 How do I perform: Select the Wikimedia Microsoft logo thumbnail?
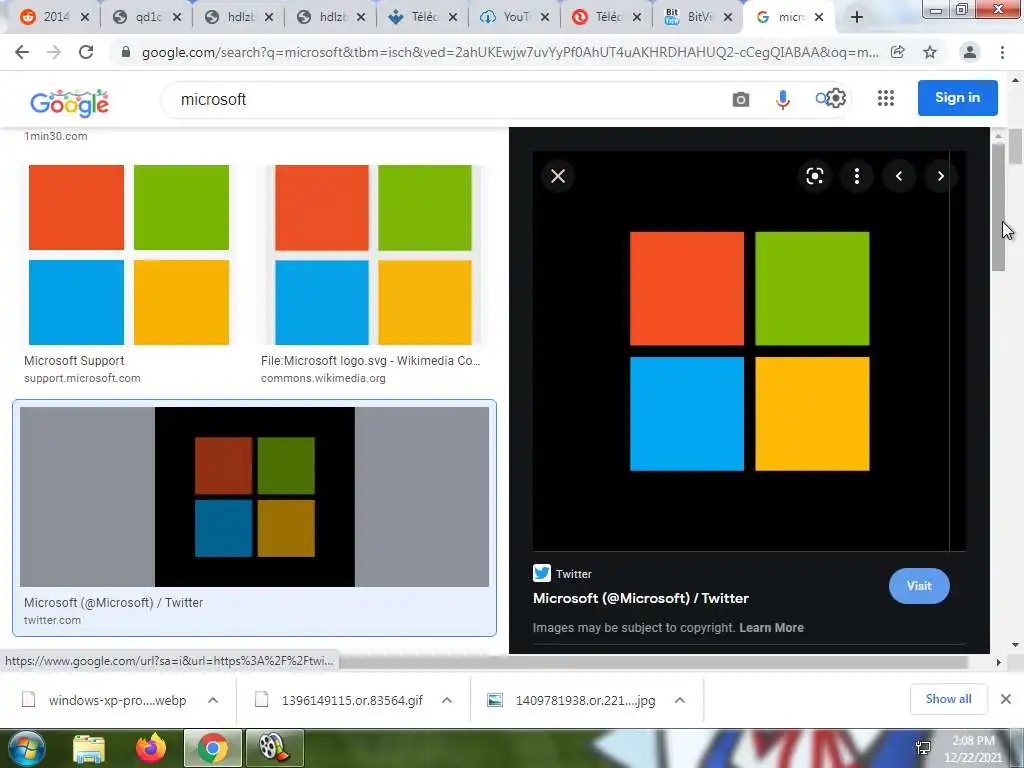374,255
